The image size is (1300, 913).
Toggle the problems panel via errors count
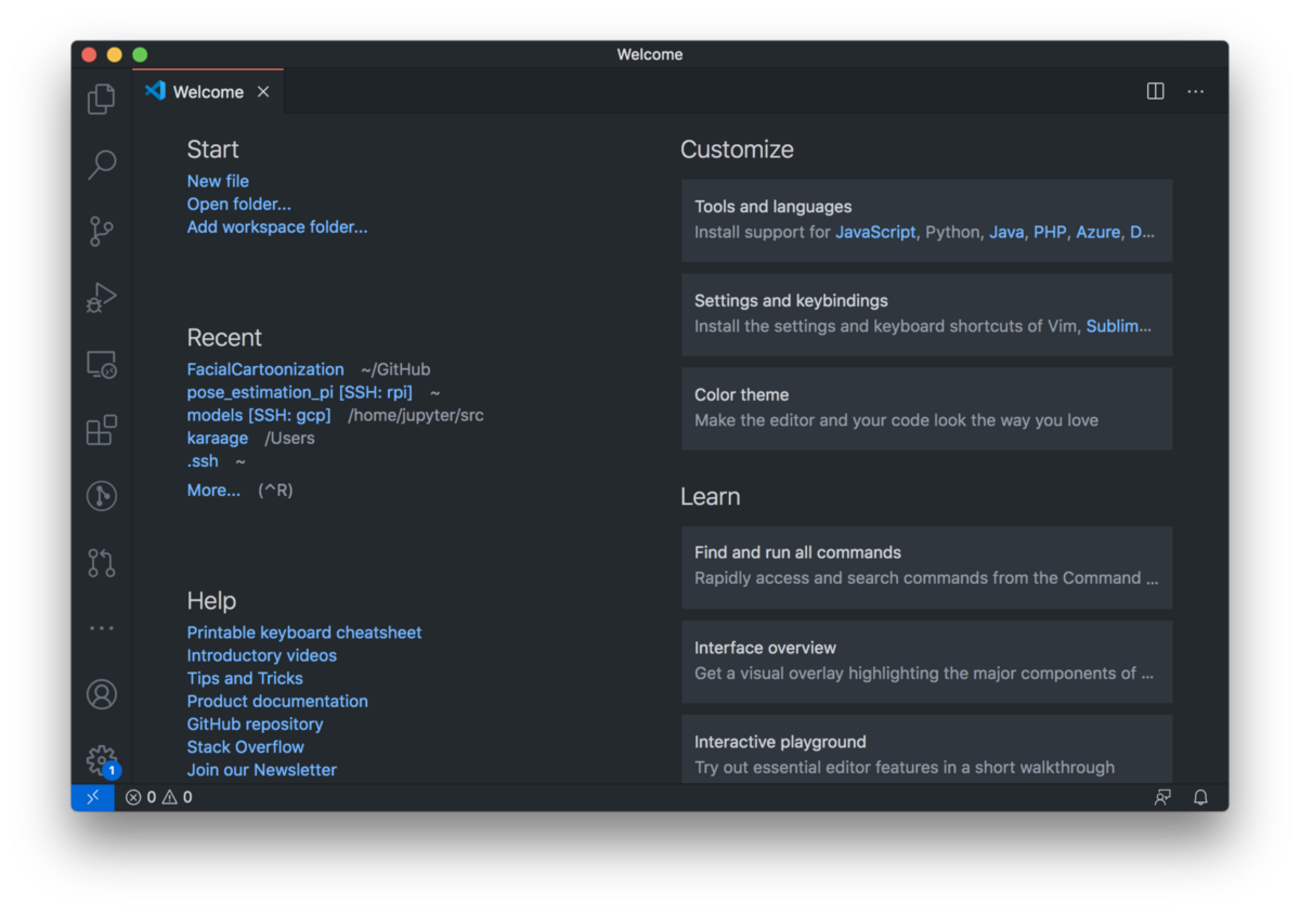click(158, 797)
